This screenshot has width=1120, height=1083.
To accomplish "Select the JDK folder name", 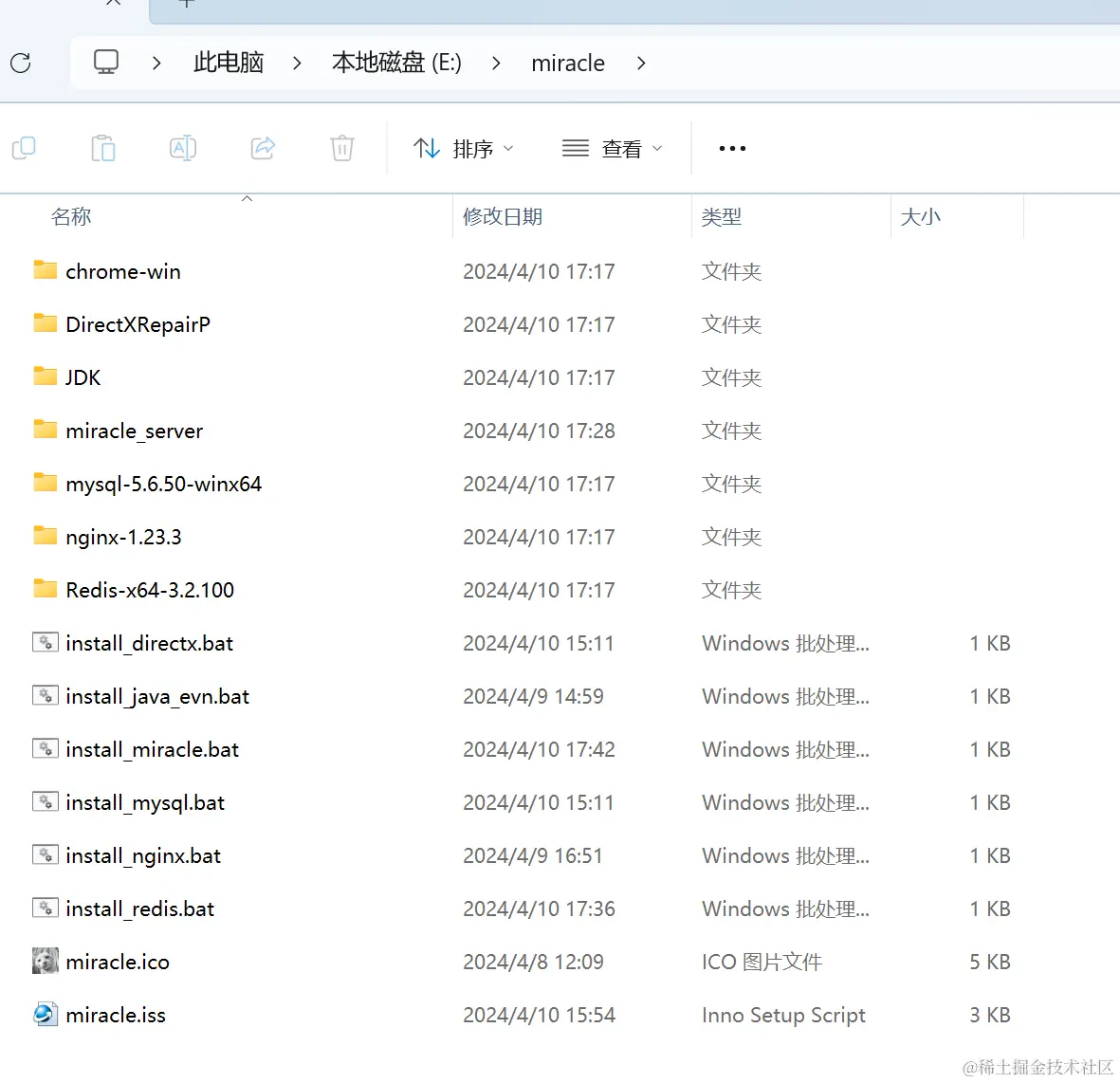I will tap(83, 377).
